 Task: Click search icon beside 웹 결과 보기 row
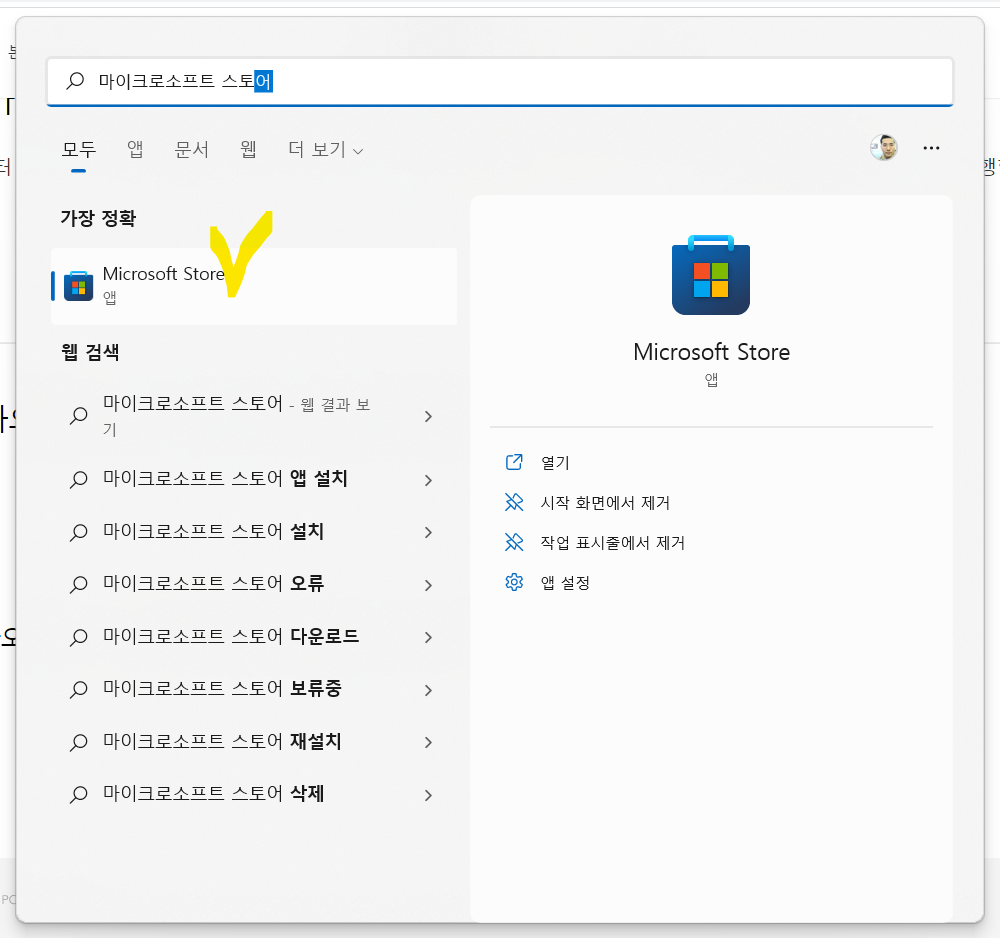click(78, 416)
